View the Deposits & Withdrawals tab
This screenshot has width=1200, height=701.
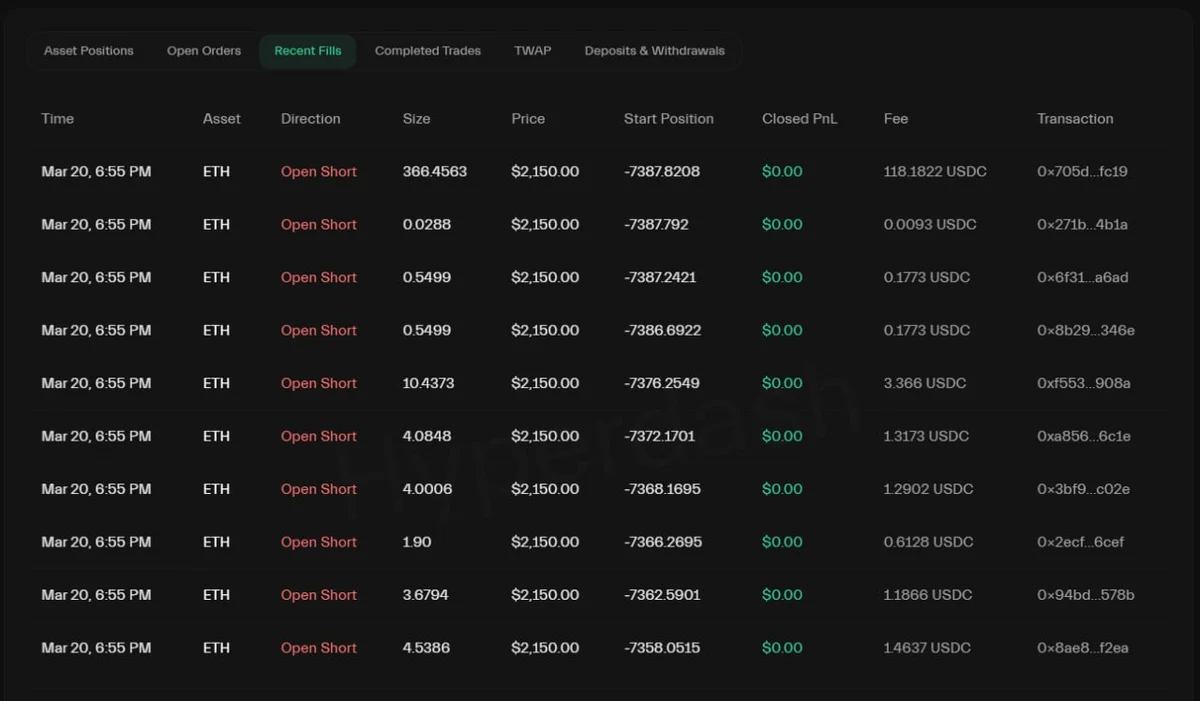point(655,51)
